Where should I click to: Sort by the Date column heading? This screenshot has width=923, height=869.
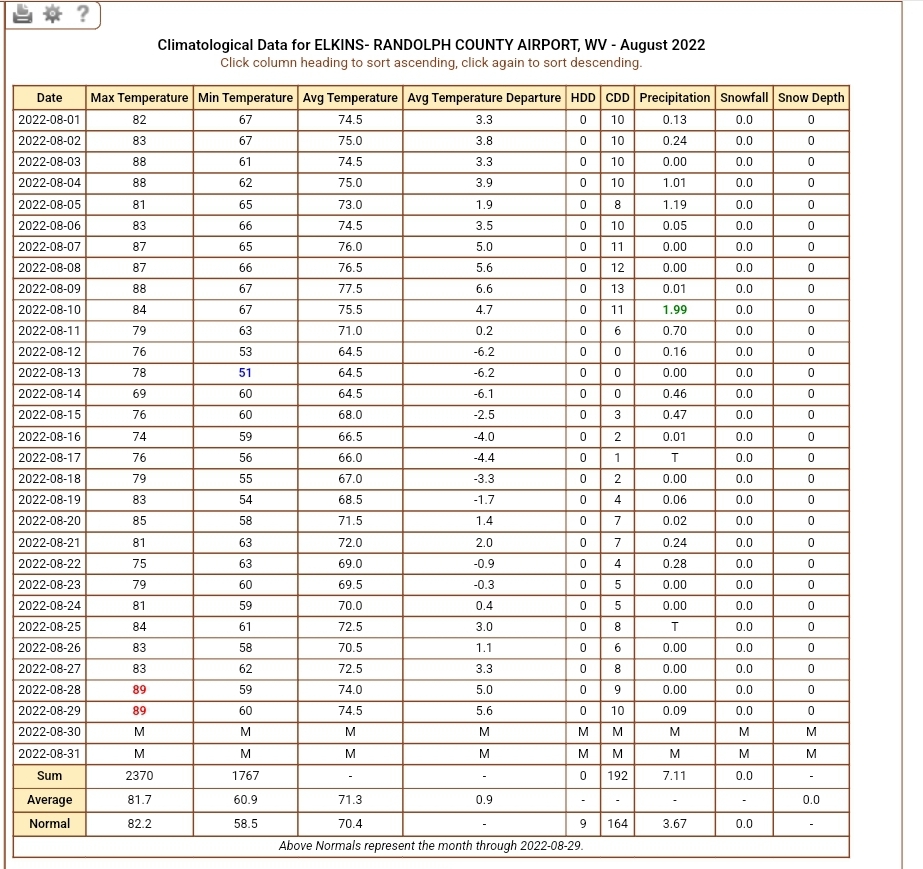(x=49, y=98)
